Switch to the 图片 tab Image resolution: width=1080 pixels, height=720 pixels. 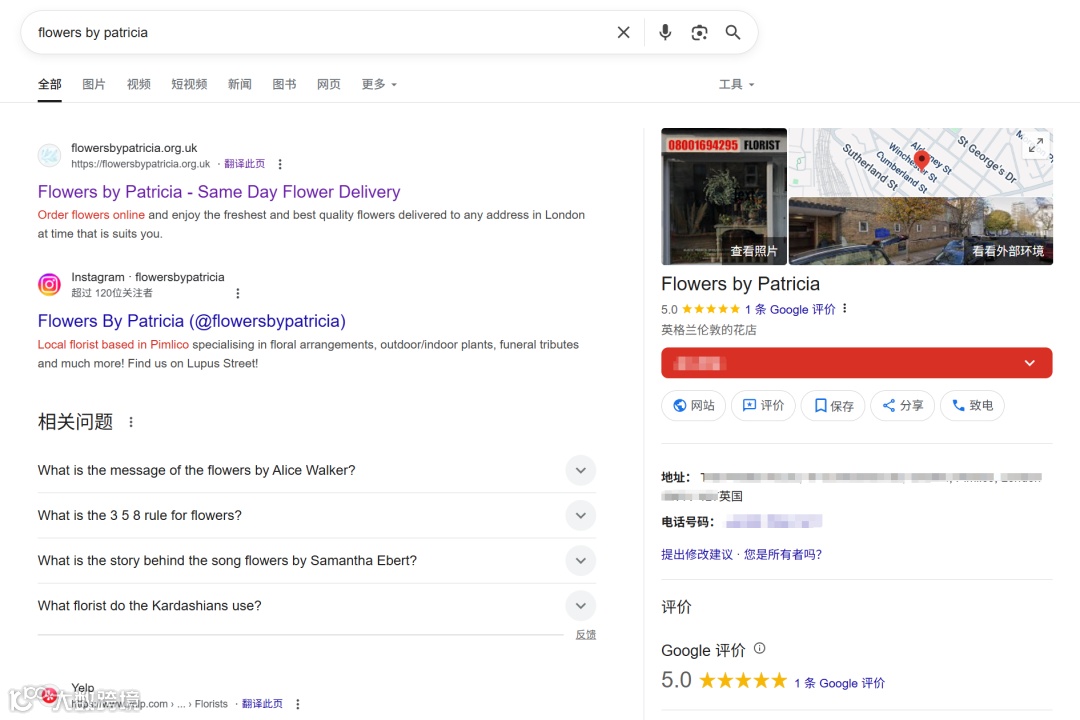coord(94,84)
